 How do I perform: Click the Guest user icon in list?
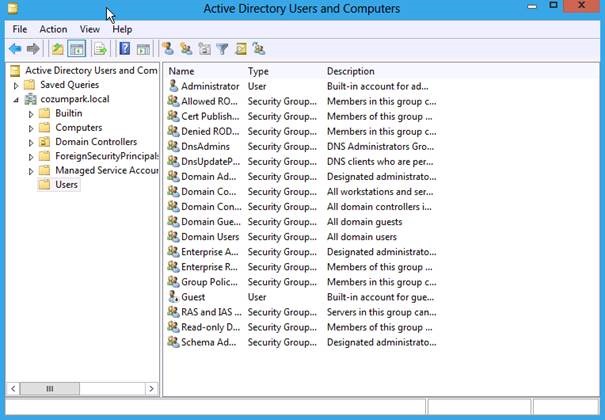[174, 297]
